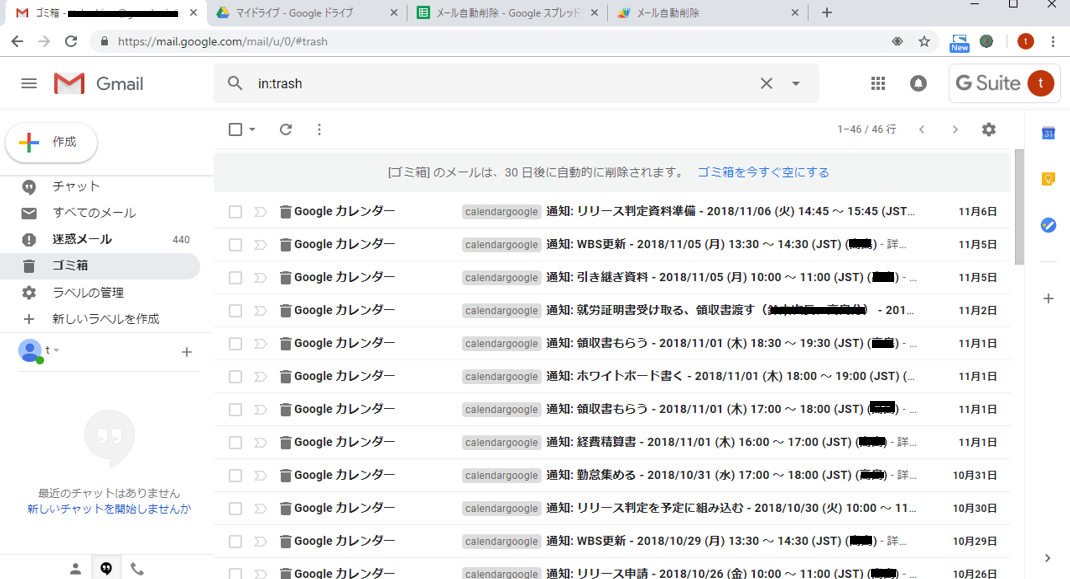Mark リリース判定資料準備 email as important
Screen dimensions: 1070x579
pos(260,212)
